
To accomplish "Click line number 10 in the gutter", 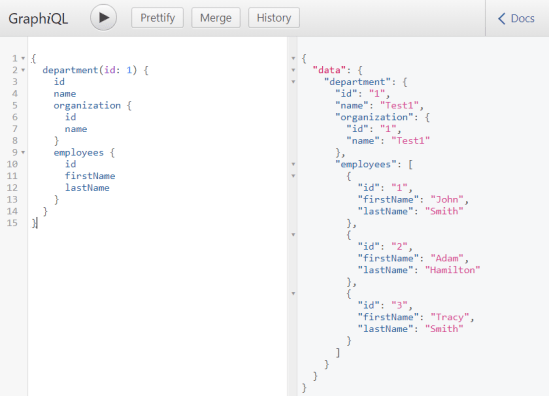I will coord(12,164).
